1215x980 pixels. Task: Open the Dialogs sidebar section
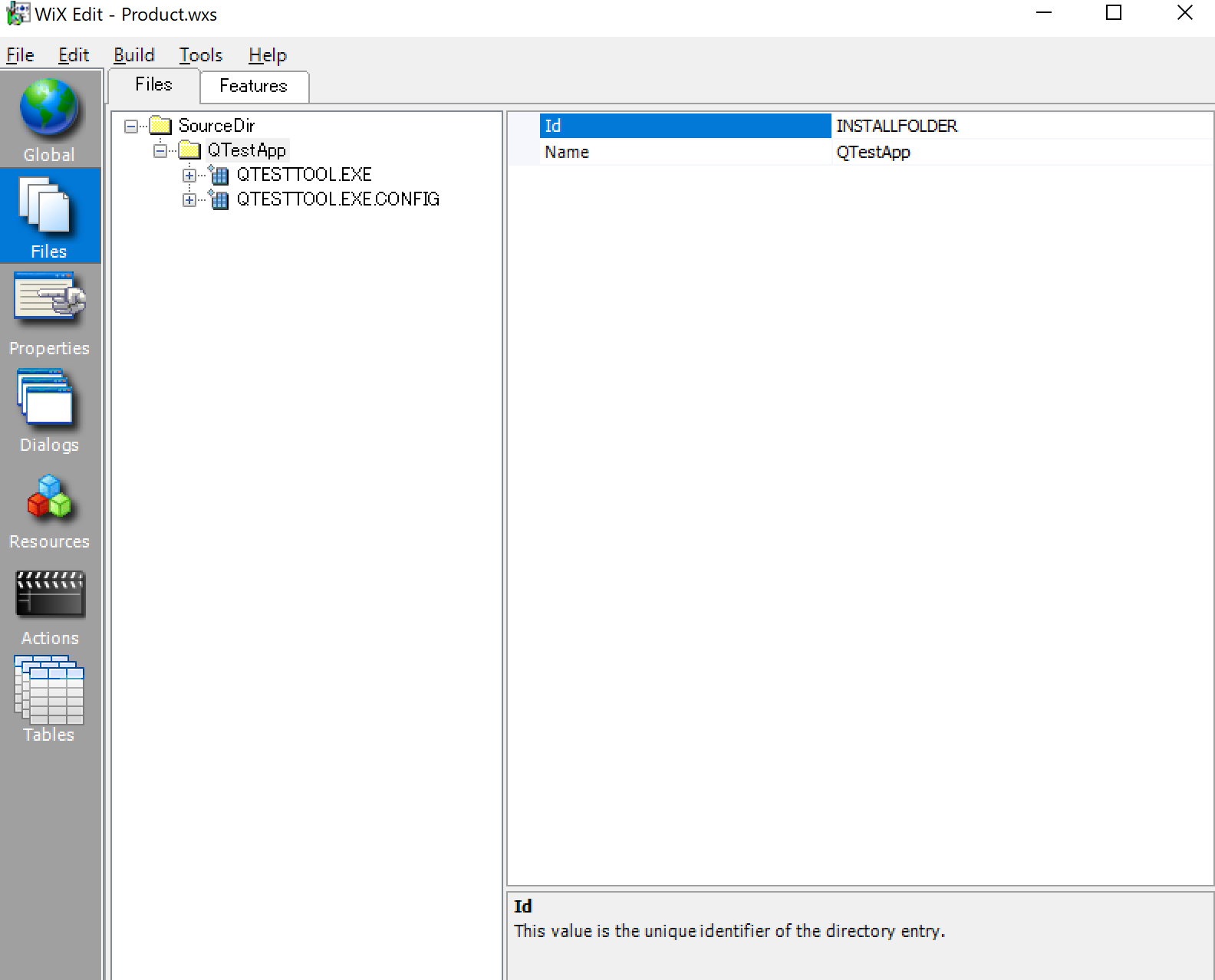point(49,410)
